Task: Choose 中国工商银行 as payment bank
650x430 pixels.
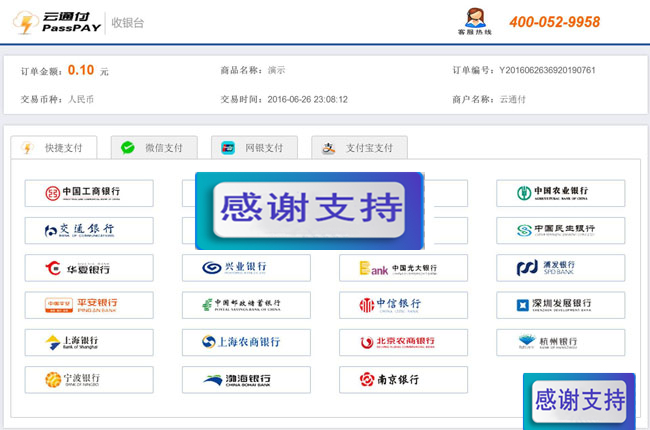Action: (89, 193)
